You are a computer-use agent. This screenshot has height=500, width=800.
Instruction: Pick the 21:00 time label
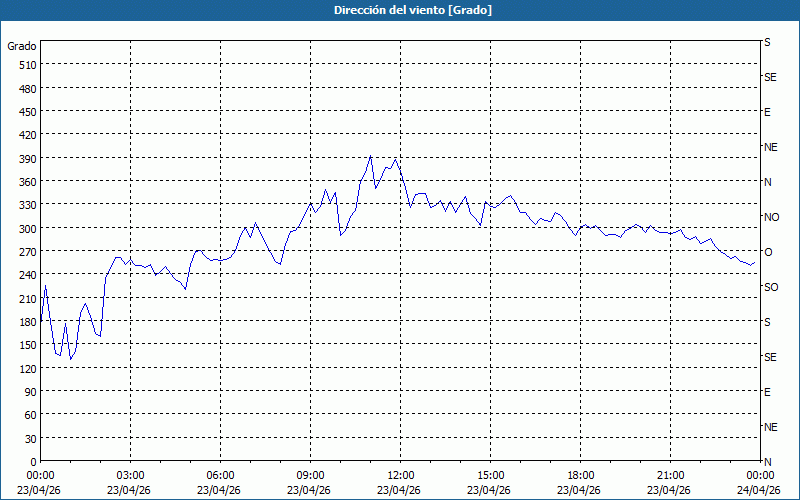(670, 476)
